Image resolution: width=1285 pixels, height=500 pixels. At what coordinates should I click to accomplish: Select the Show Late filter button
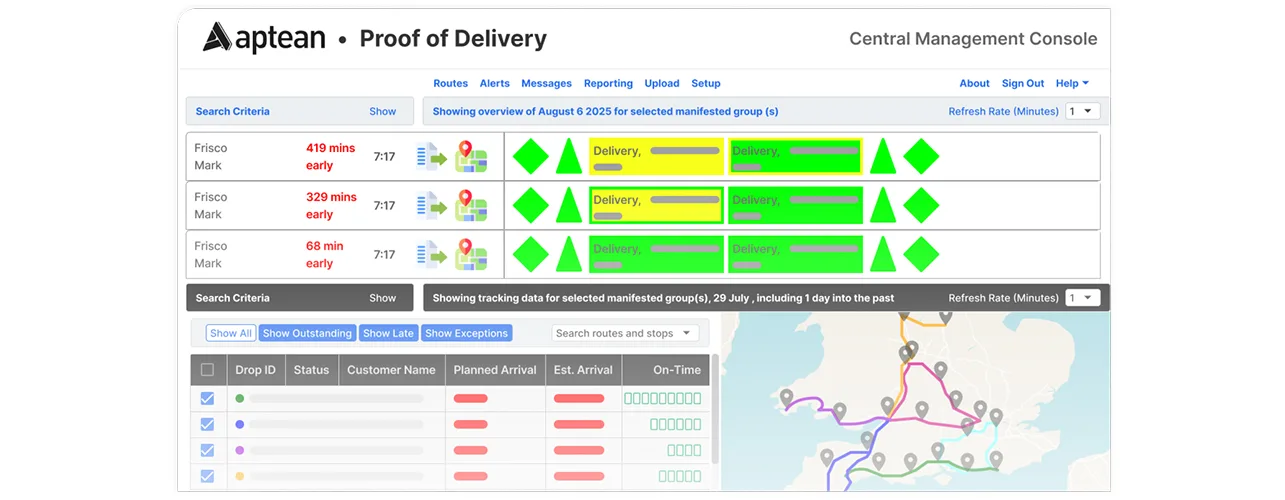coord(388,333)
